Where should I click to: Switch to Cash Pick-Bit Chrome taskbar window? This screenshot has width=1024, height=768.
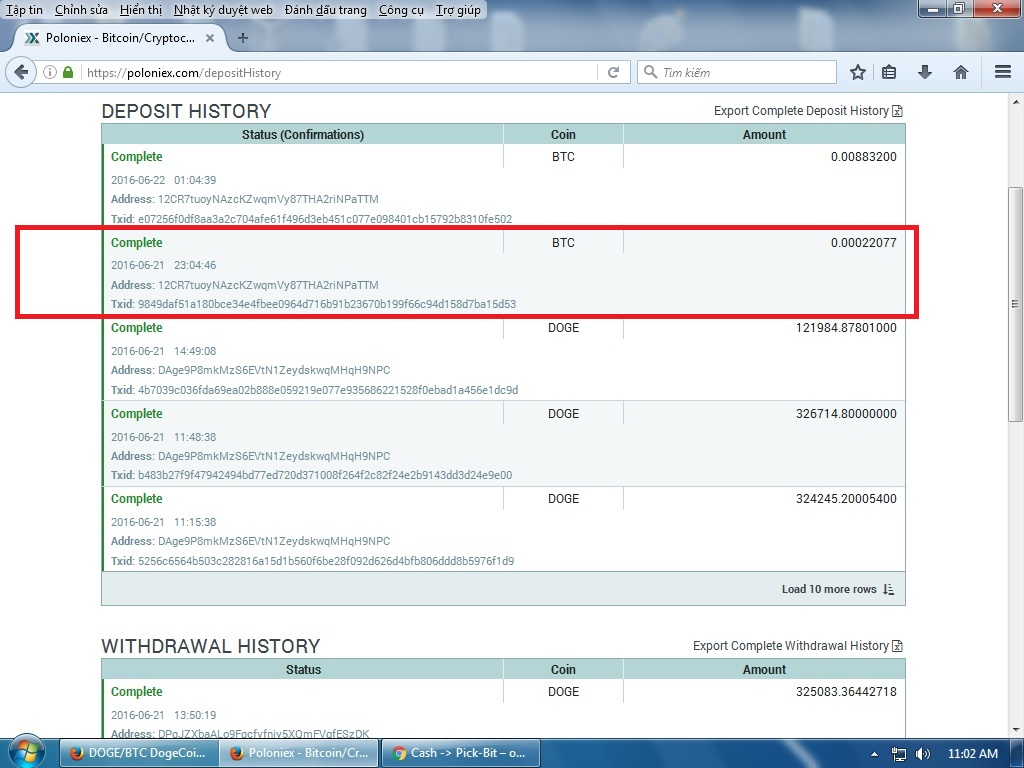coord(460,753)
